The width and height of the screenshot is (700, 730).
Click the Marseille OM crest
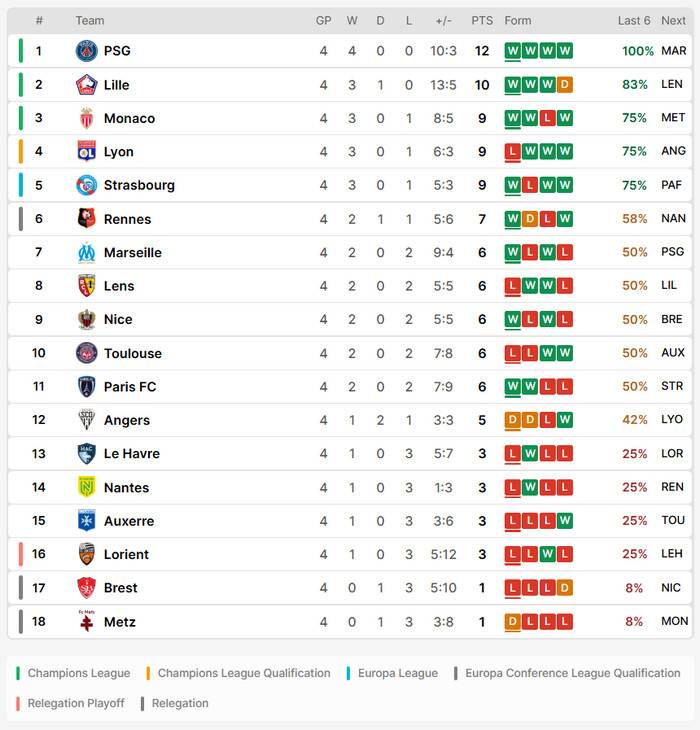(x=87, y=252)
